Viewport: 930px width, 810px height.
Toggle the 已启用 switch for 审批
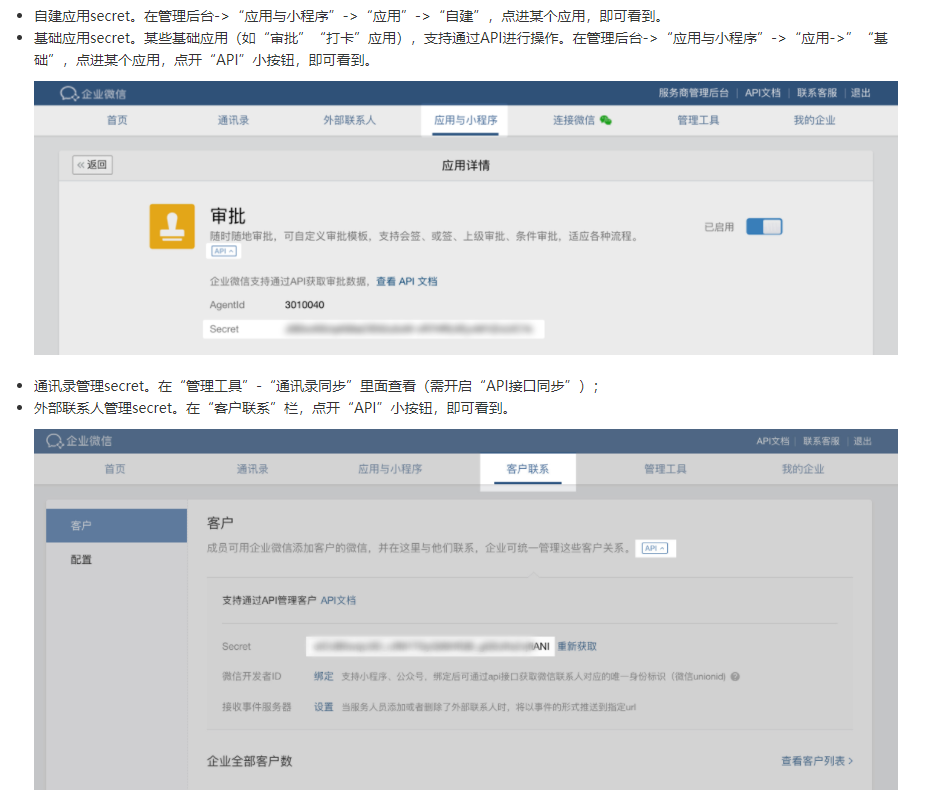click(x=764, y=227)
